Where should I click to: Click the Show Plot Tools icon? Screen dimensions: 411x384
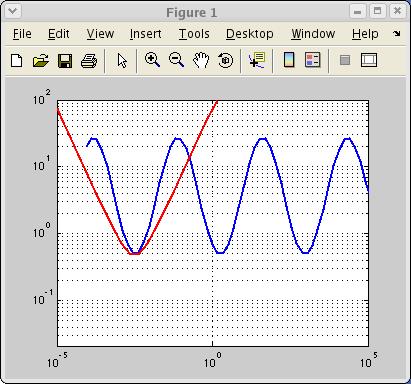(369, 60)
